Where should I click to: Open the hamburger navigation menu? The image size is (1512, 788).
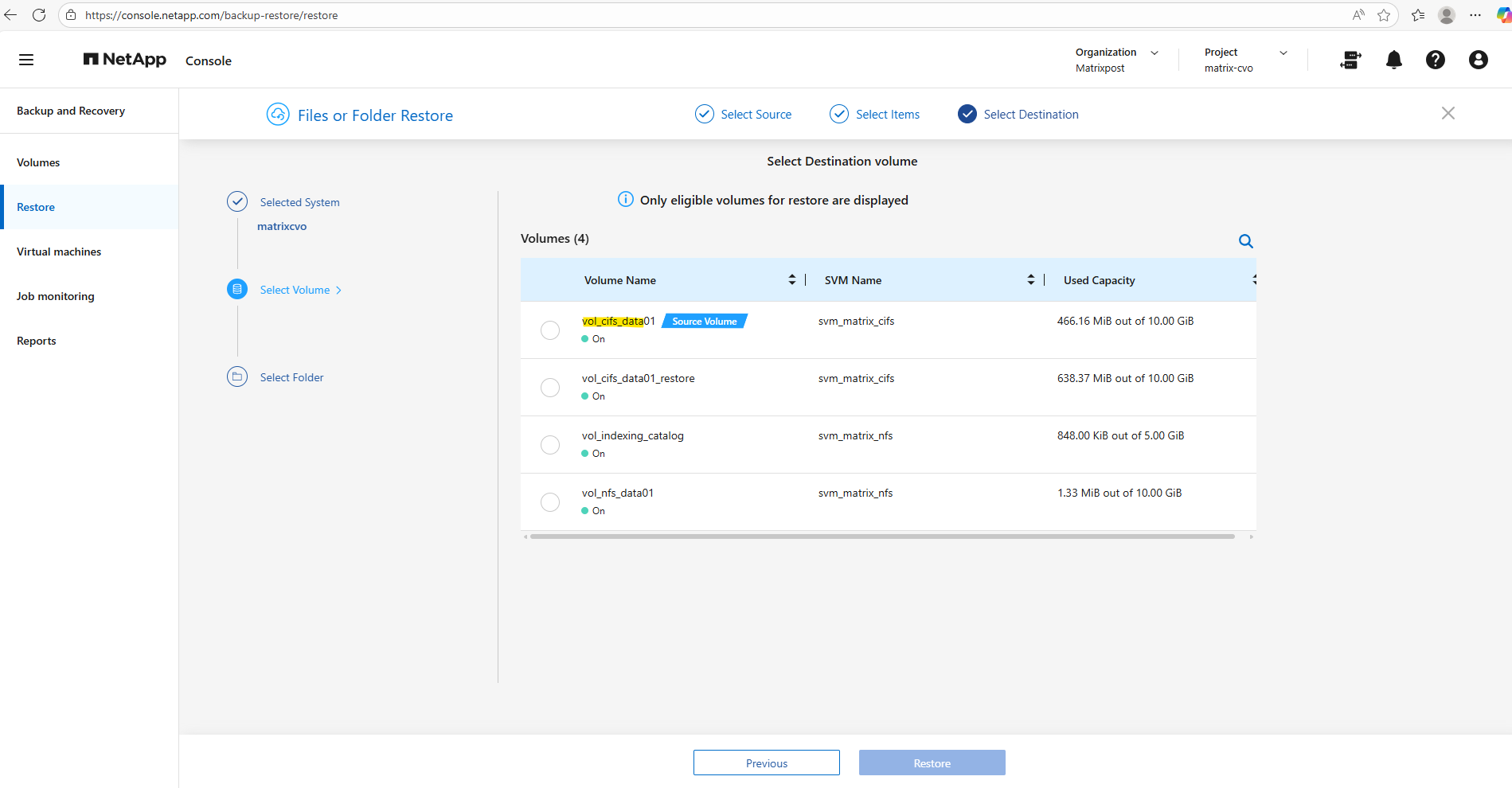click(26, 60)
